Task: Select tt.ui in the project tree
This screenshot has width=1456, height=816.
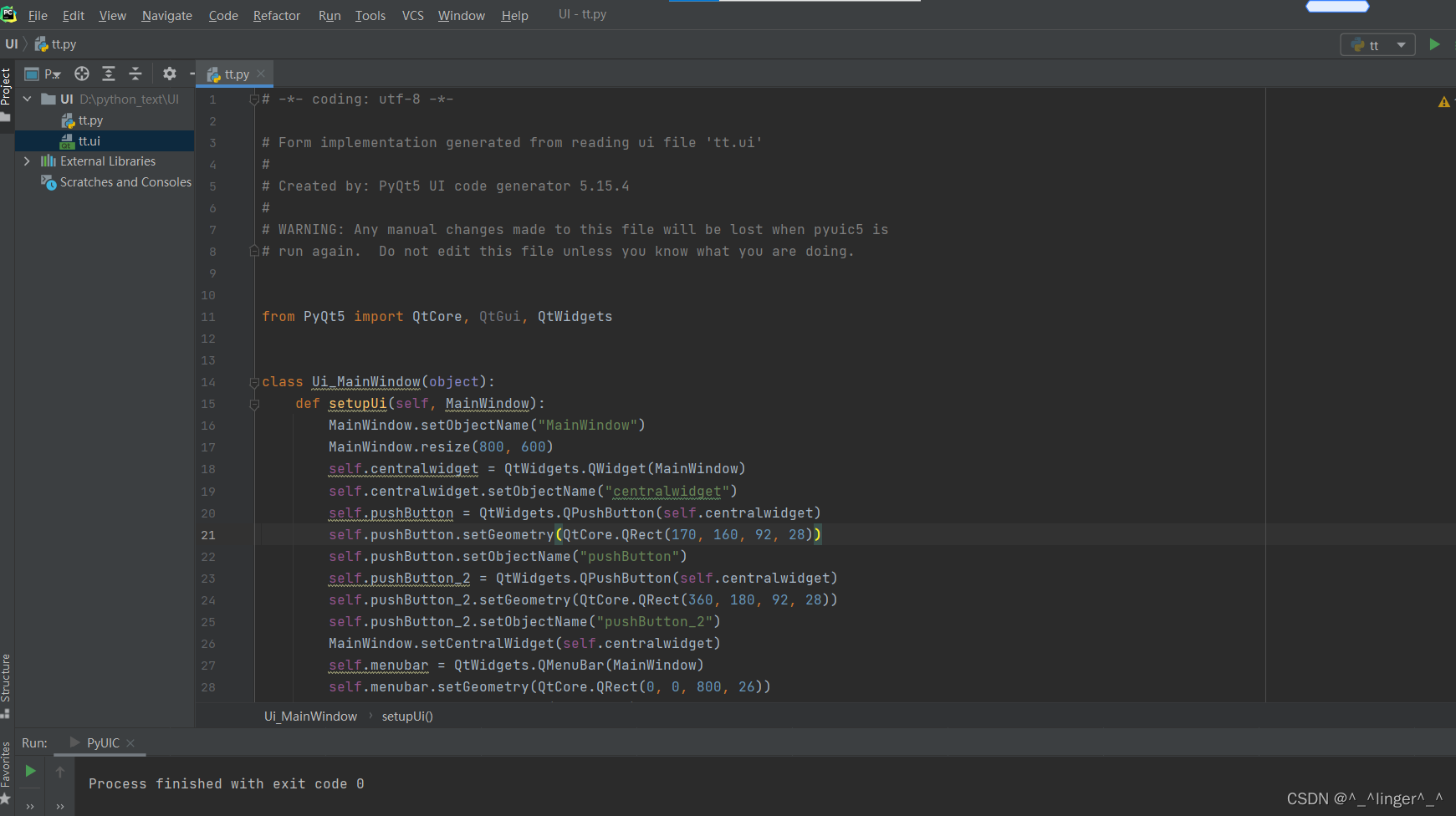Action: [x=80, y=141]
